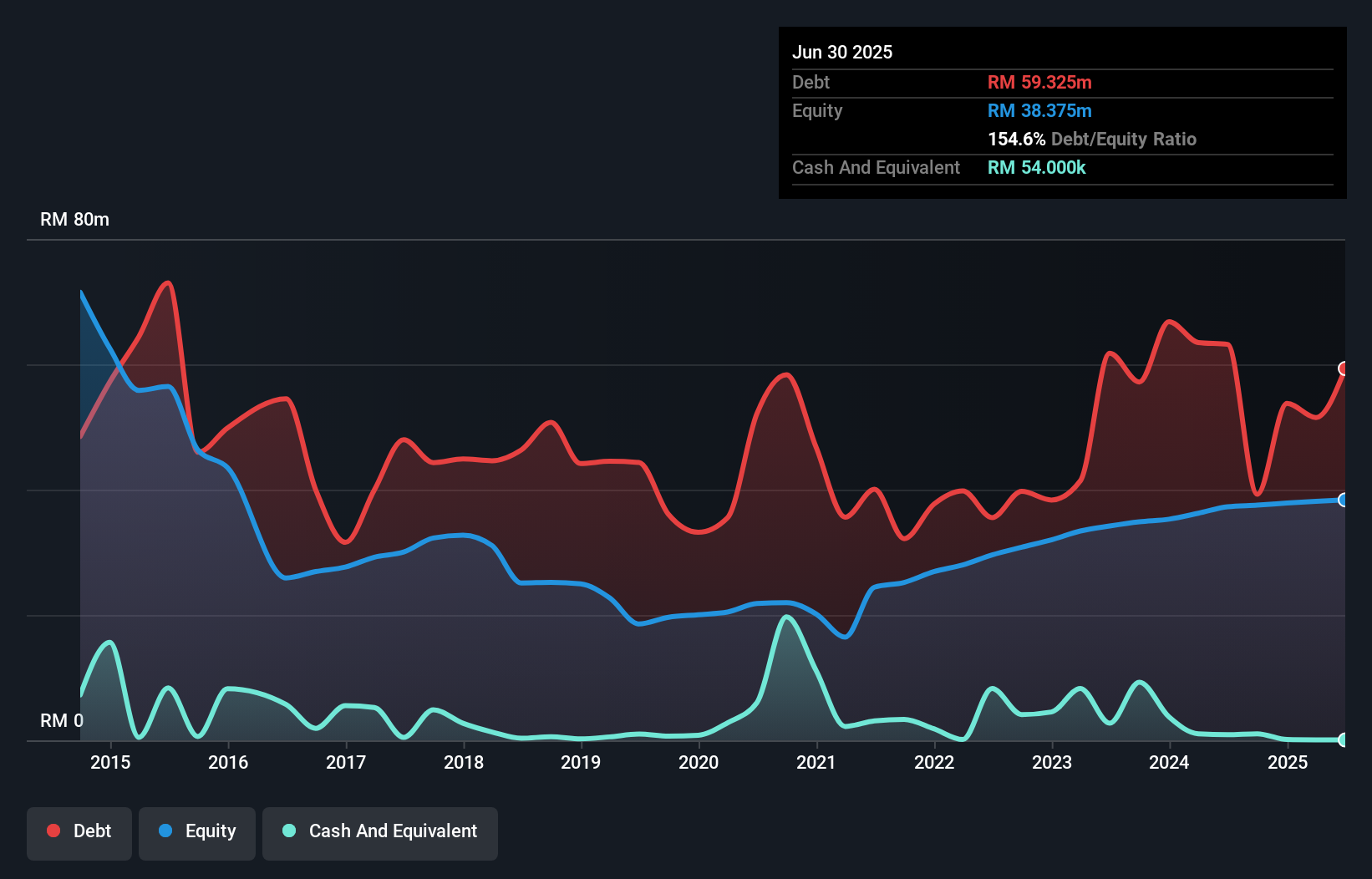Click the 2018 x-axis label
Image resolution: width=1372 pixels, height=879 pixels.
464,762
